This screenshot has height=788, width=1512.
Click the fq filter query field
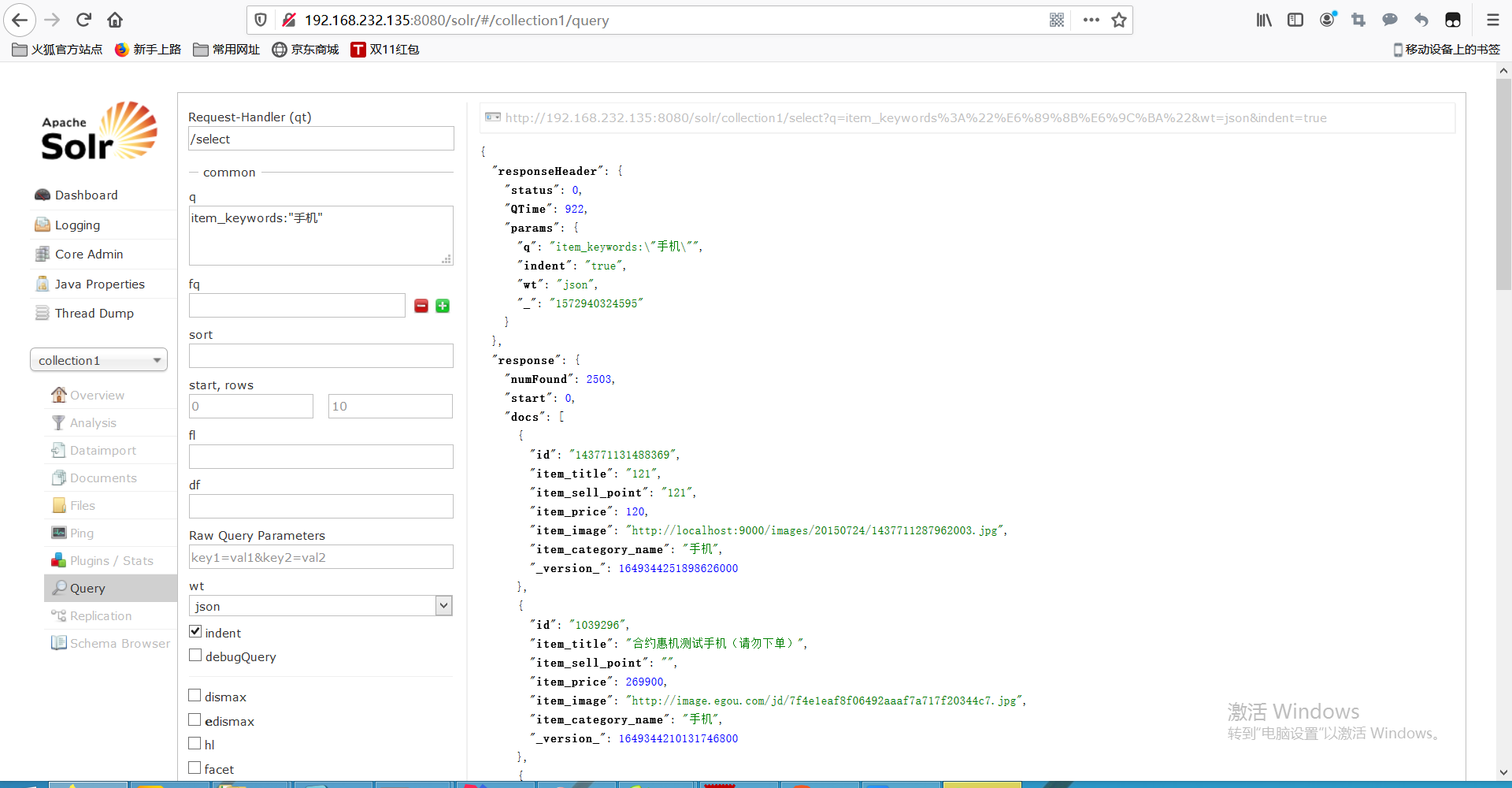point(297,306)
